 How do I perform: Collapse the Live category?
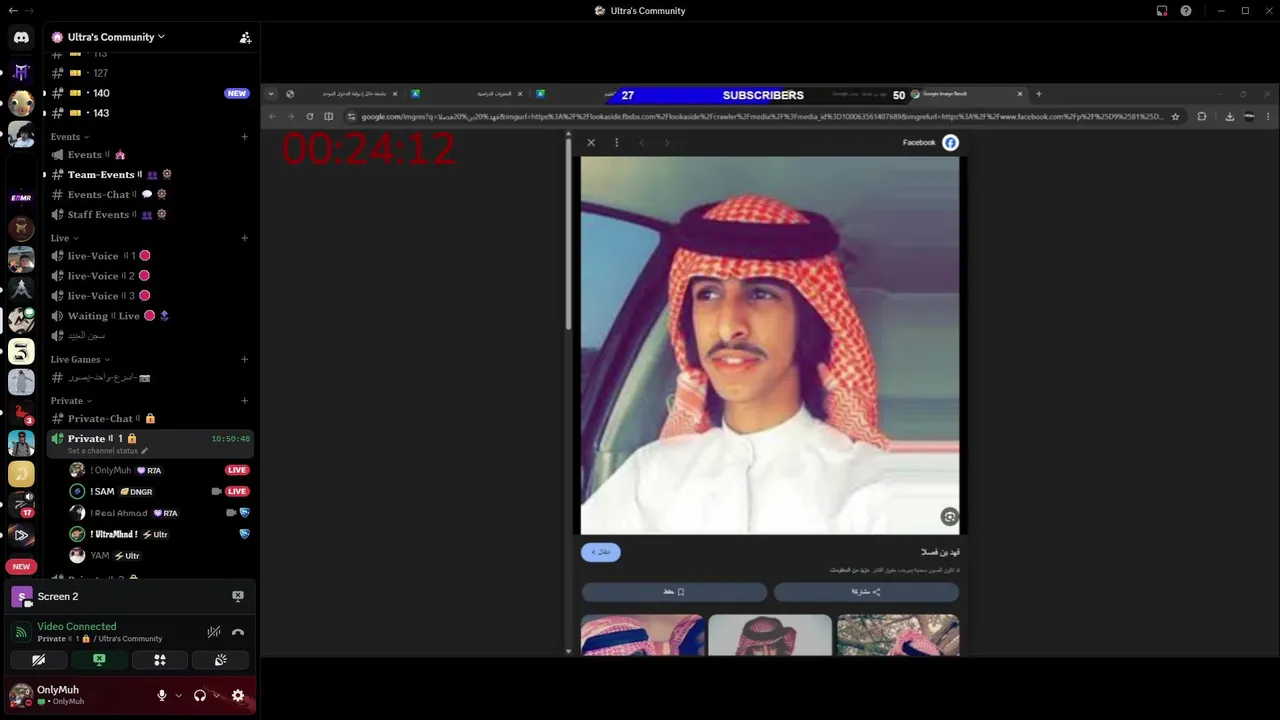coord(64,238)
